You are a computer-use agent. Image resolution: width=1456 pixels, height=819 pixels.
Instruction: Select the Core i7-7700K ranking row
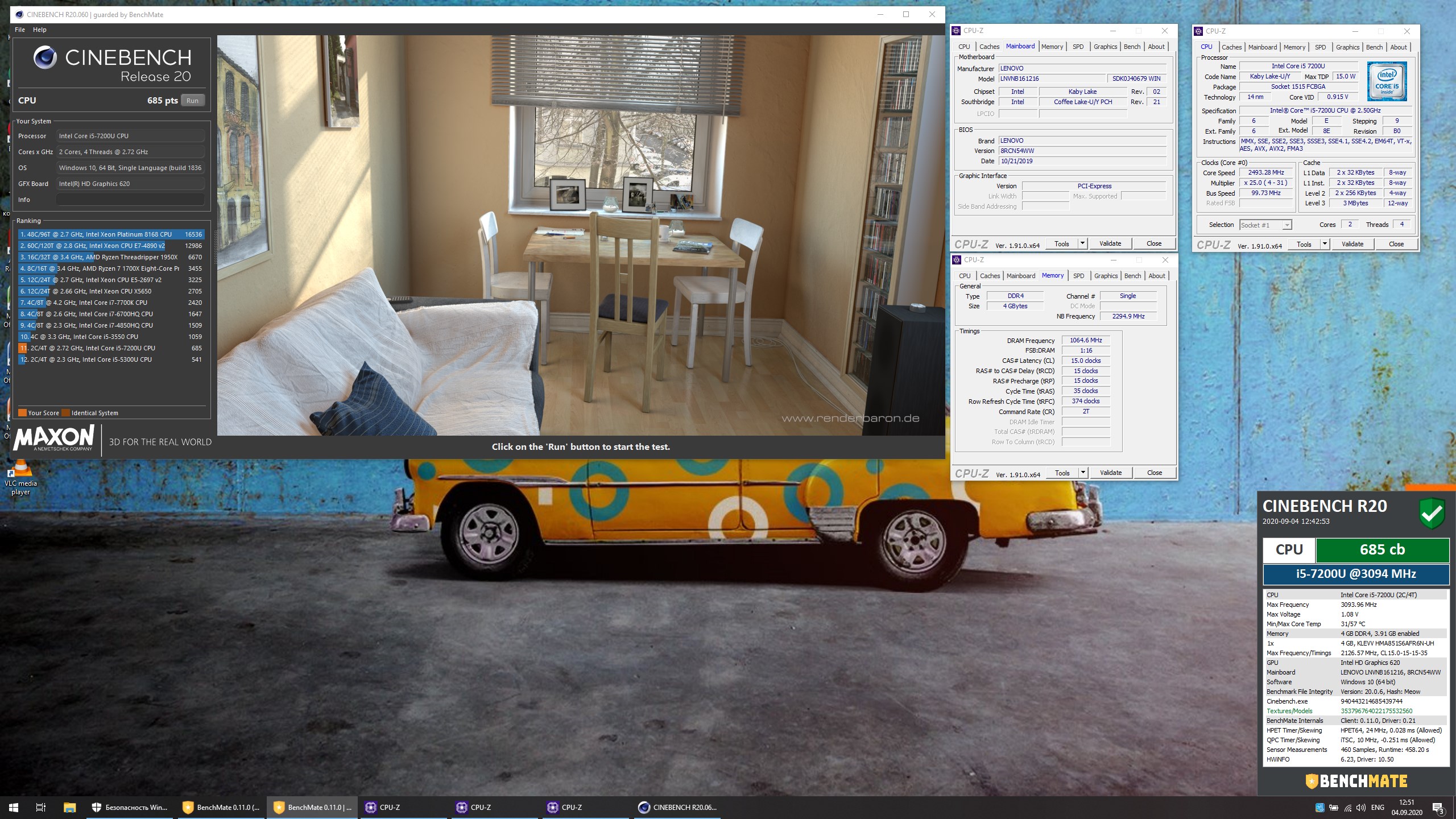click(x=111, y=303)
